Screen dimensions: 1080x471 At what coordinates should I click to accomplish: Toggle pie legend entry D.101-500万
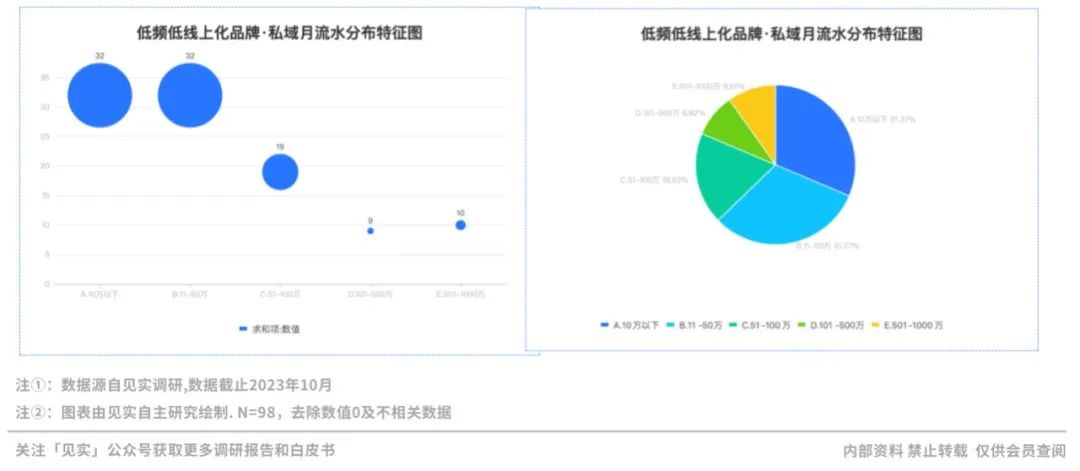point(830,324)
